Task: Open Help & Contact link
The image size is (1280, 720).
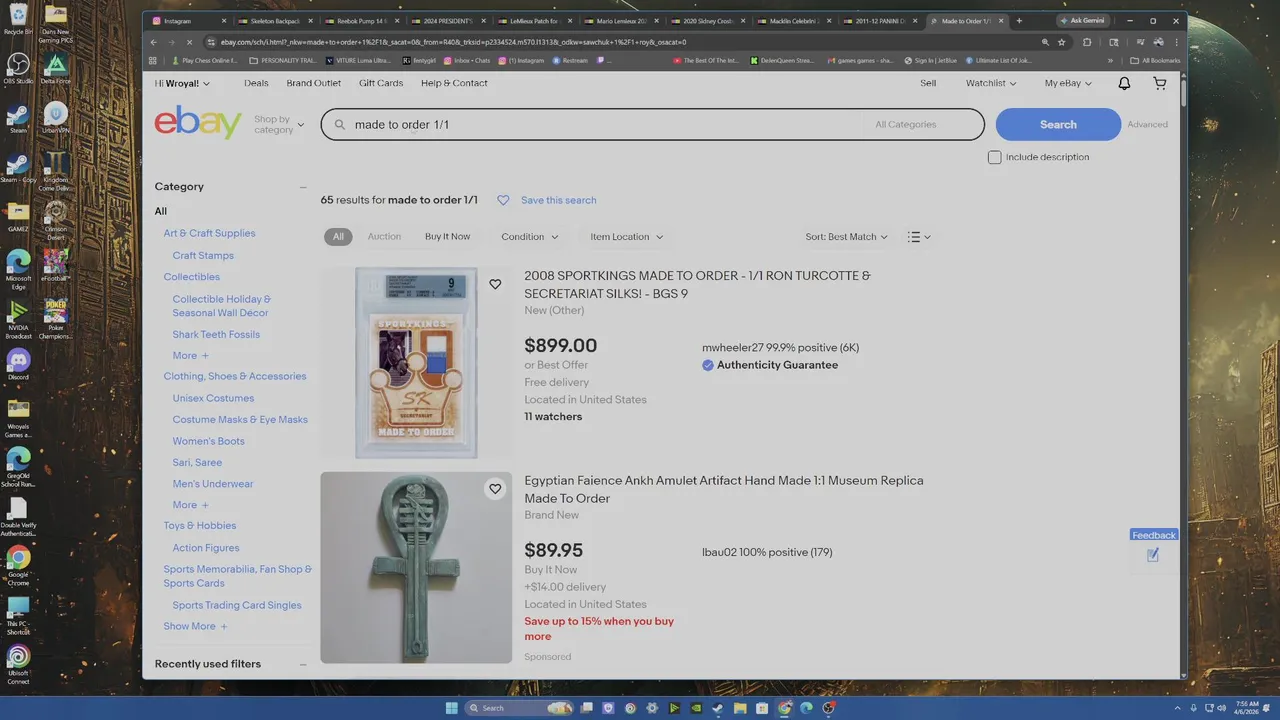Action: pyautogui.click(x=454, y=83)
